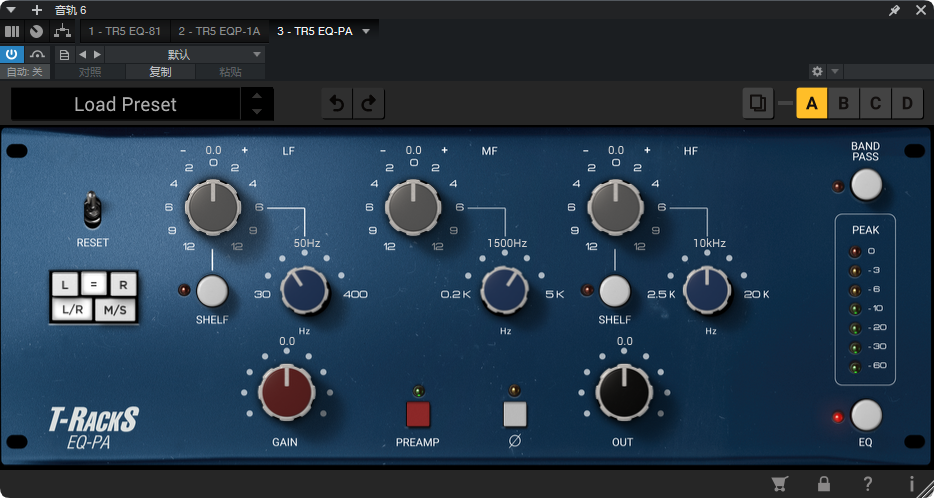Screen dimensions: 934x498
Task: Toggle the plugin power button
Action: pyautogui.click(x=12, y=54)
